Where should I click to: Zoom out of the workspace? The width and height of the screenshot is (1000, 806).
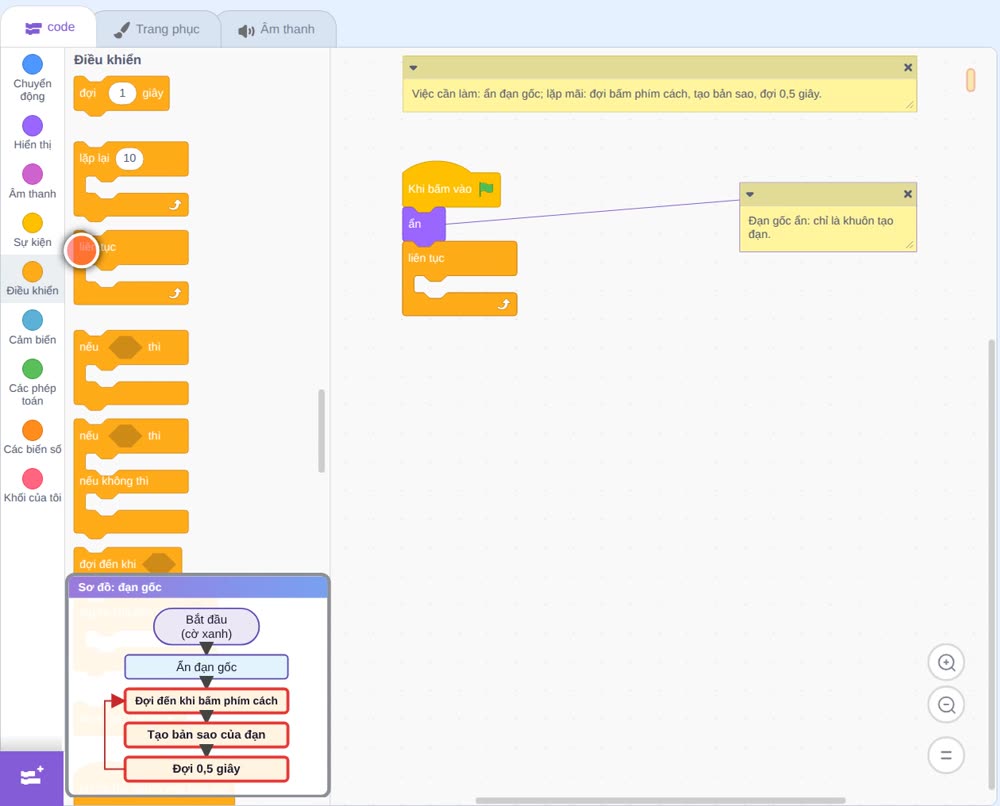[x=946, y=705]
